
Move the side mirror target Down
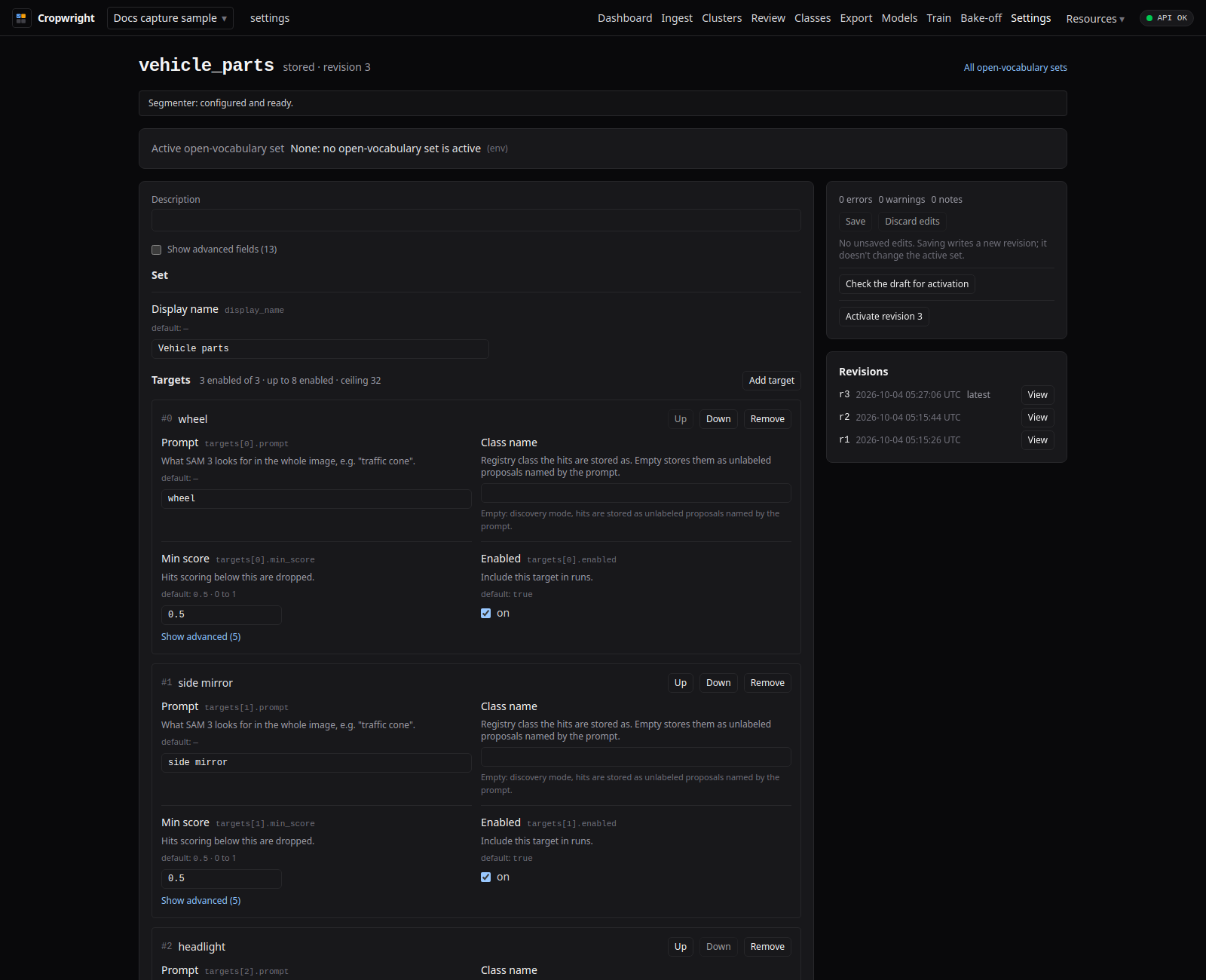718,683
